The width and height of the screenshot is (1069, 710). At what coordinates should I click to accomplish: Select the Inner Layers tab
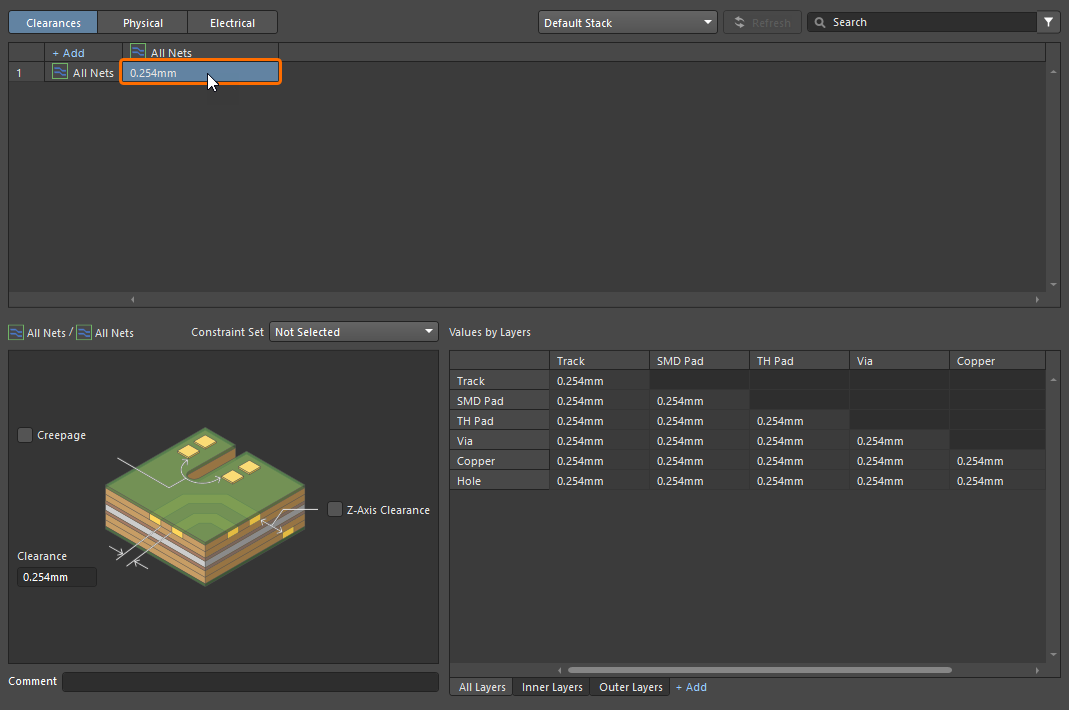[552, 687]
